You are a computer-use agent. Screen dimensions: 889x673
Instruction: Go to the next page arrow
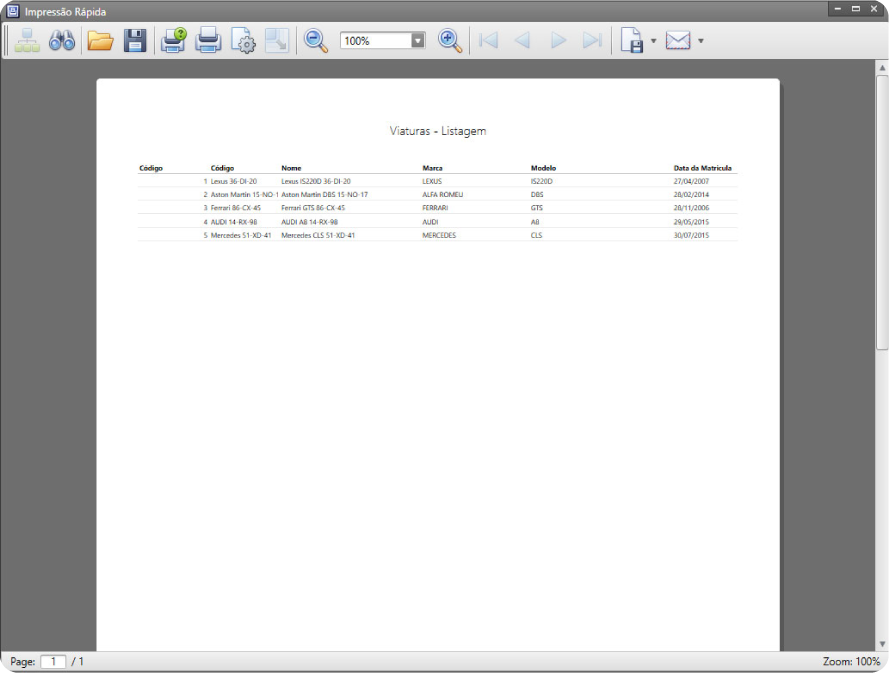pos(558,41)
